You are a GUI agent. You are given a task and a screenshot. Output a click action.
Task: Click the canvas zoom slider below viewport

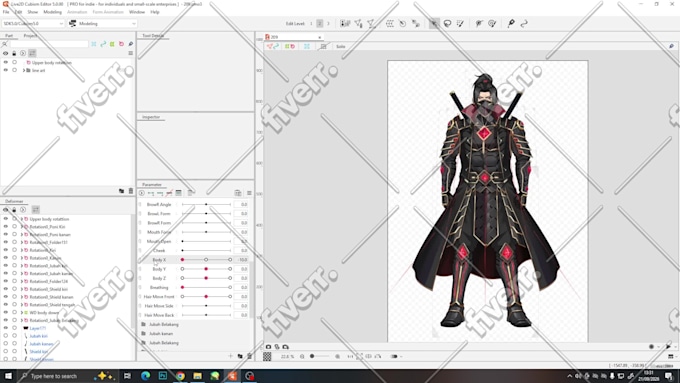click(320, 357)
